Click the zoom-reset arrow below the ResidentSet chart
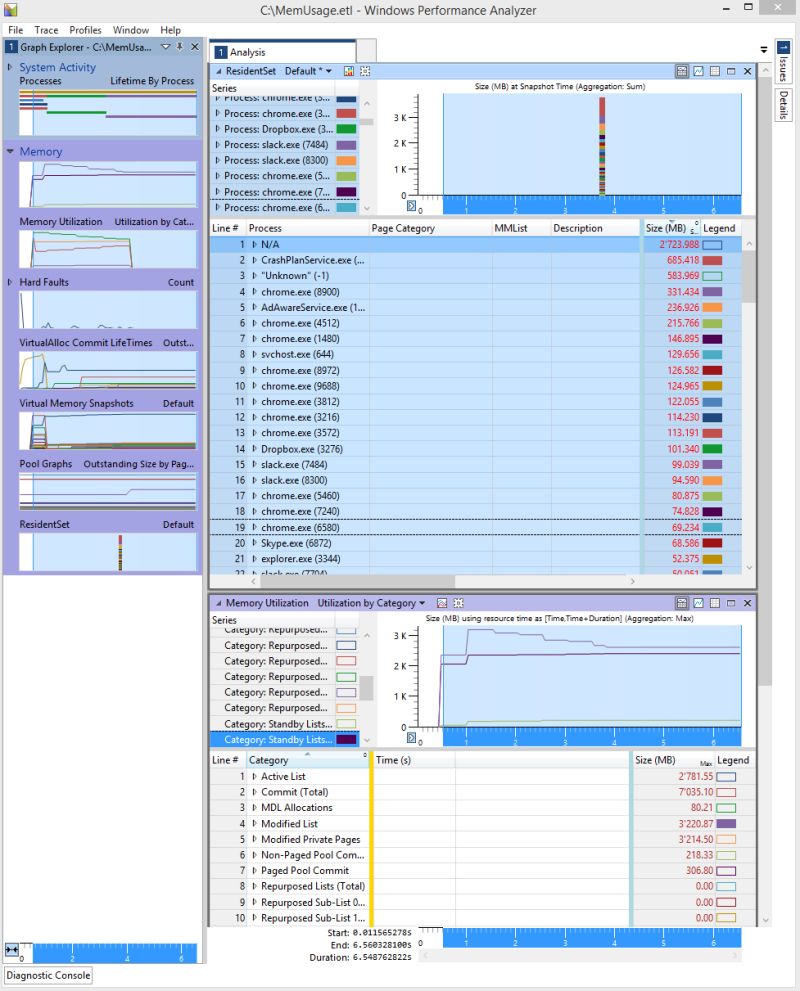 tap(412, 205)
